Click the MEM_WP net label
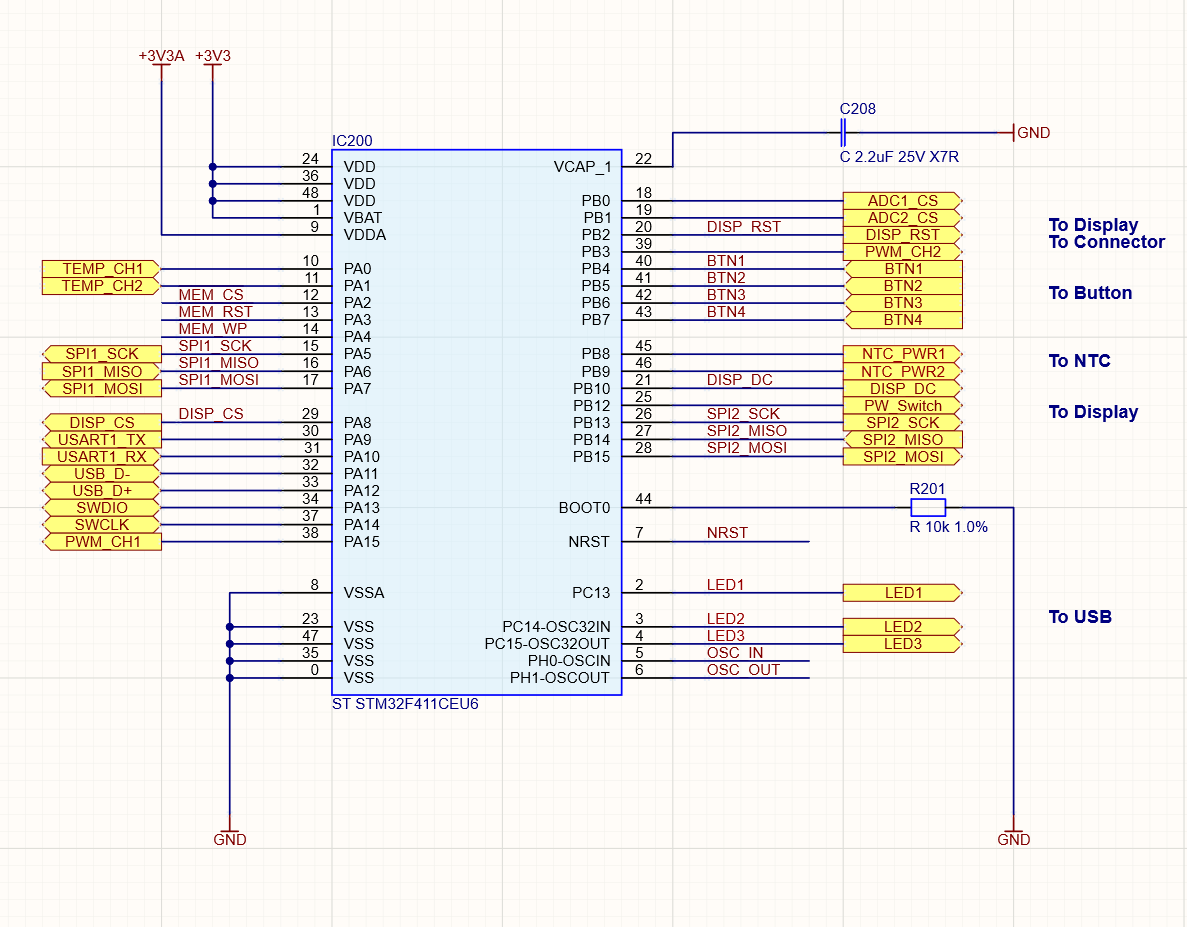Screen dimensions: 1187x927 (x=213, y=328)
